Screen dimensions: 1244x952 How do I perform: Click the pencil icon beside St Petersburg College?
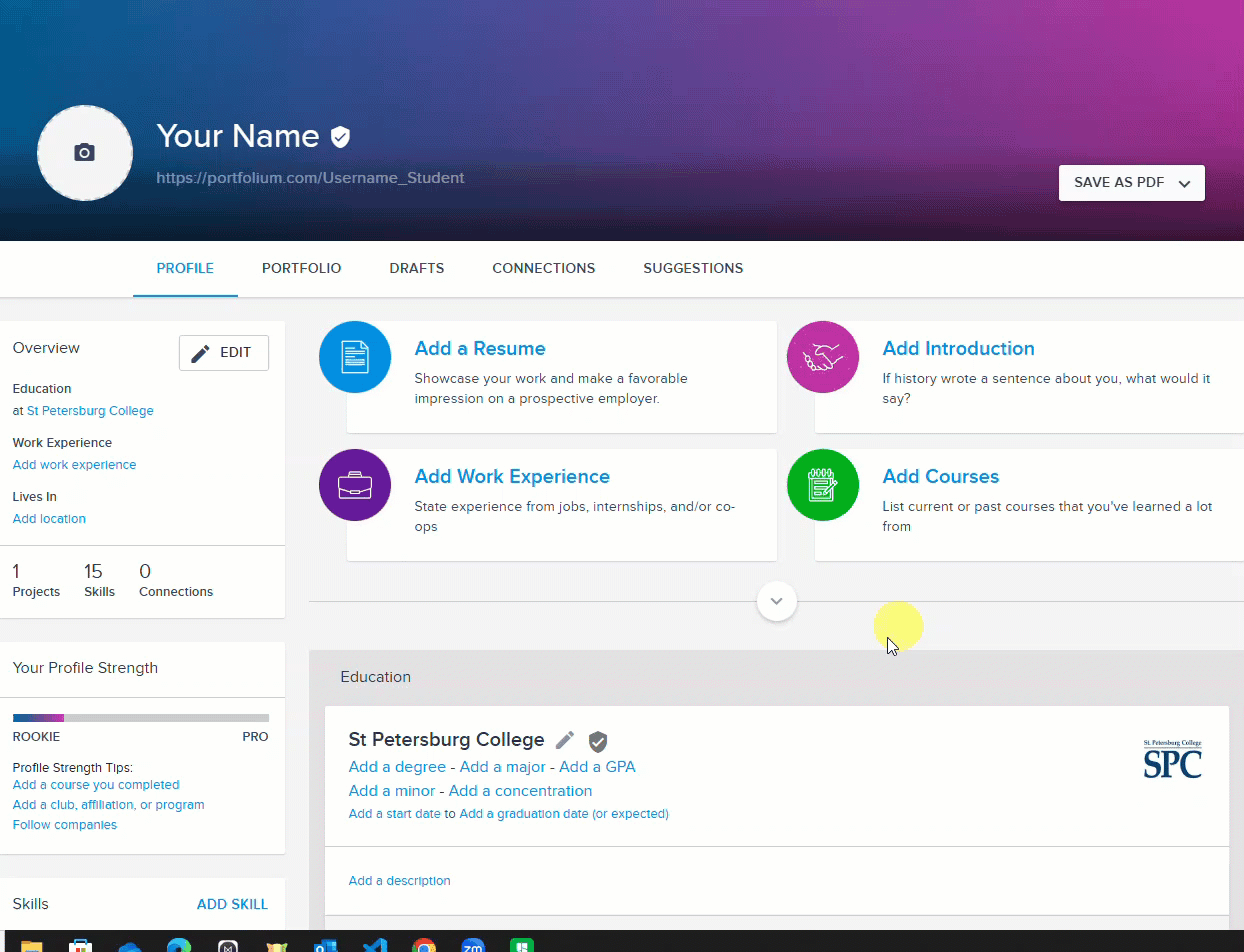click(565, 740)
